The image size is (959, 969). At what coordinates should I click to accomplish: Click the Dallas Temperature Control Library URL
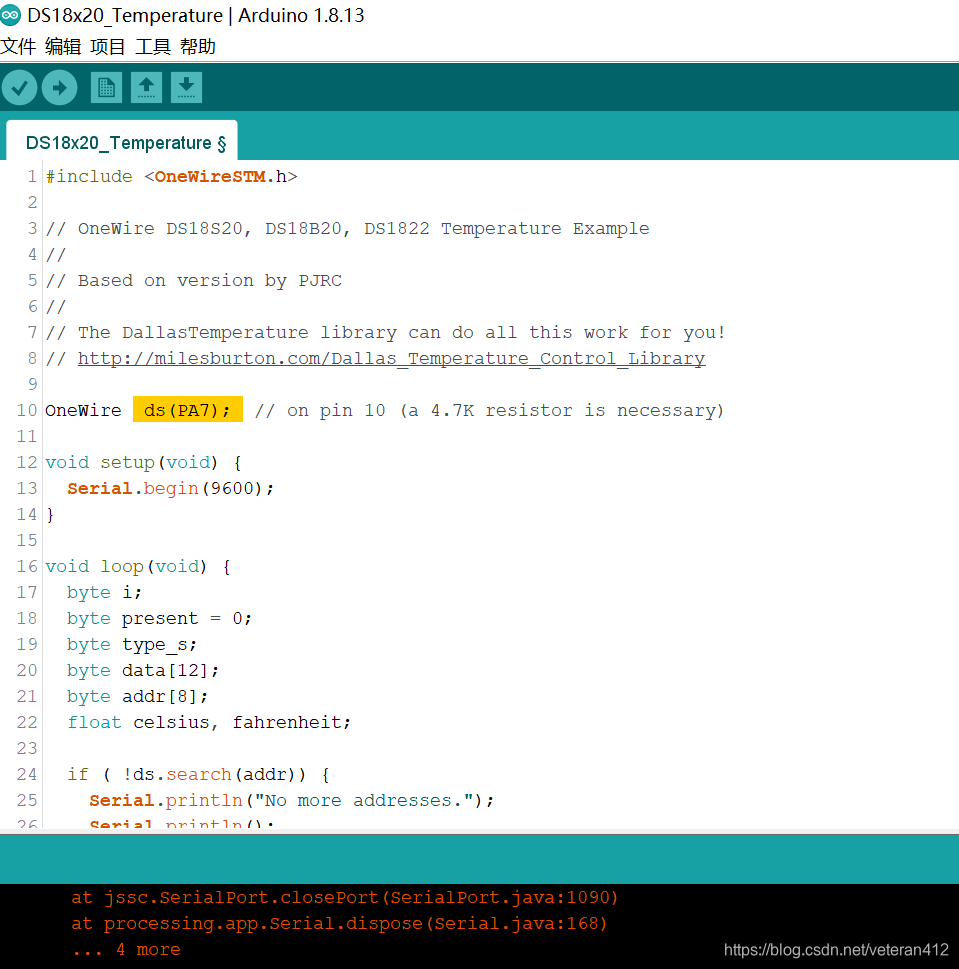pos(390,358)
